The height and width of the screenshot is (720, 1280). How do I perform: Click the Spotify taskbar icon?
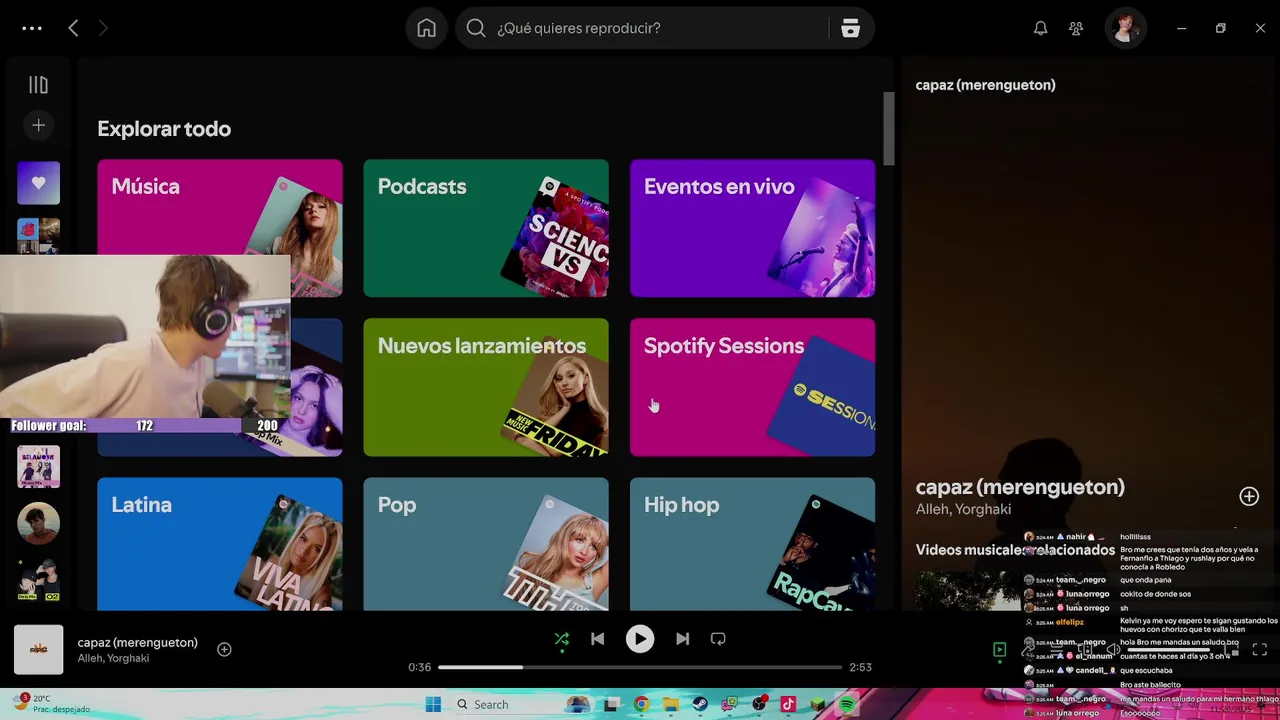point(847,704)
